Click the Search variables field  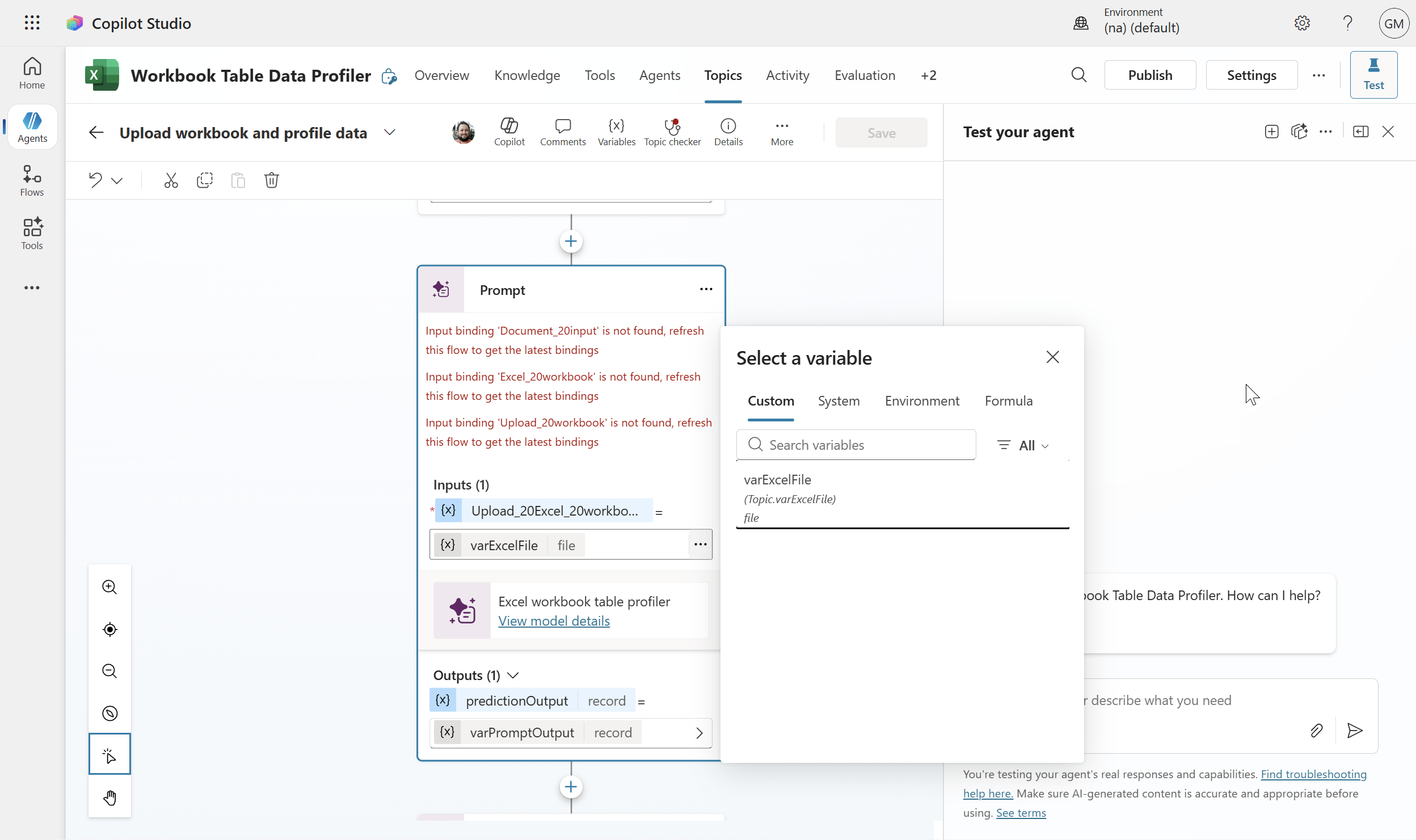tap(855, 445)
